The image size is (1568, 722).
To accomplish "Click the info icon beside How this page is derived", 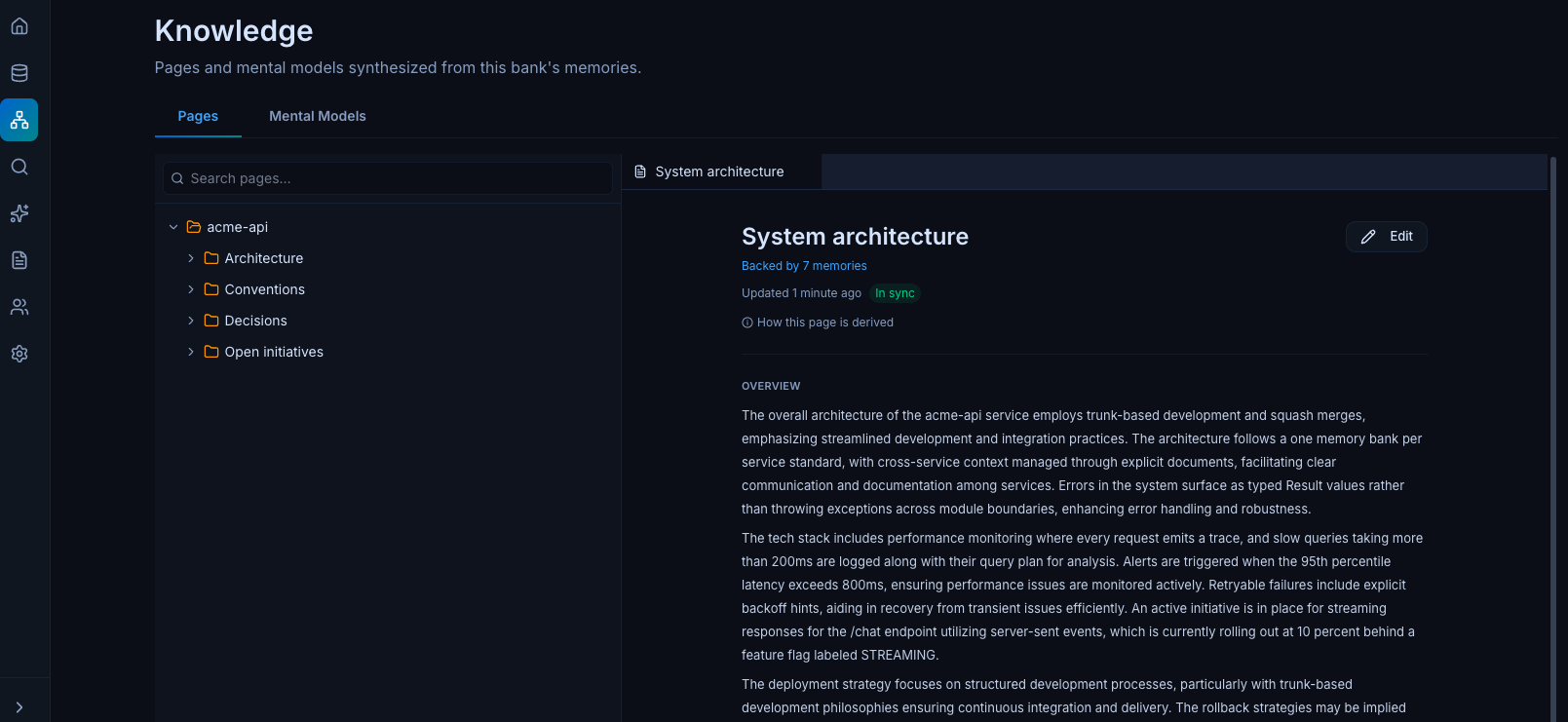I will pos(747,323).
